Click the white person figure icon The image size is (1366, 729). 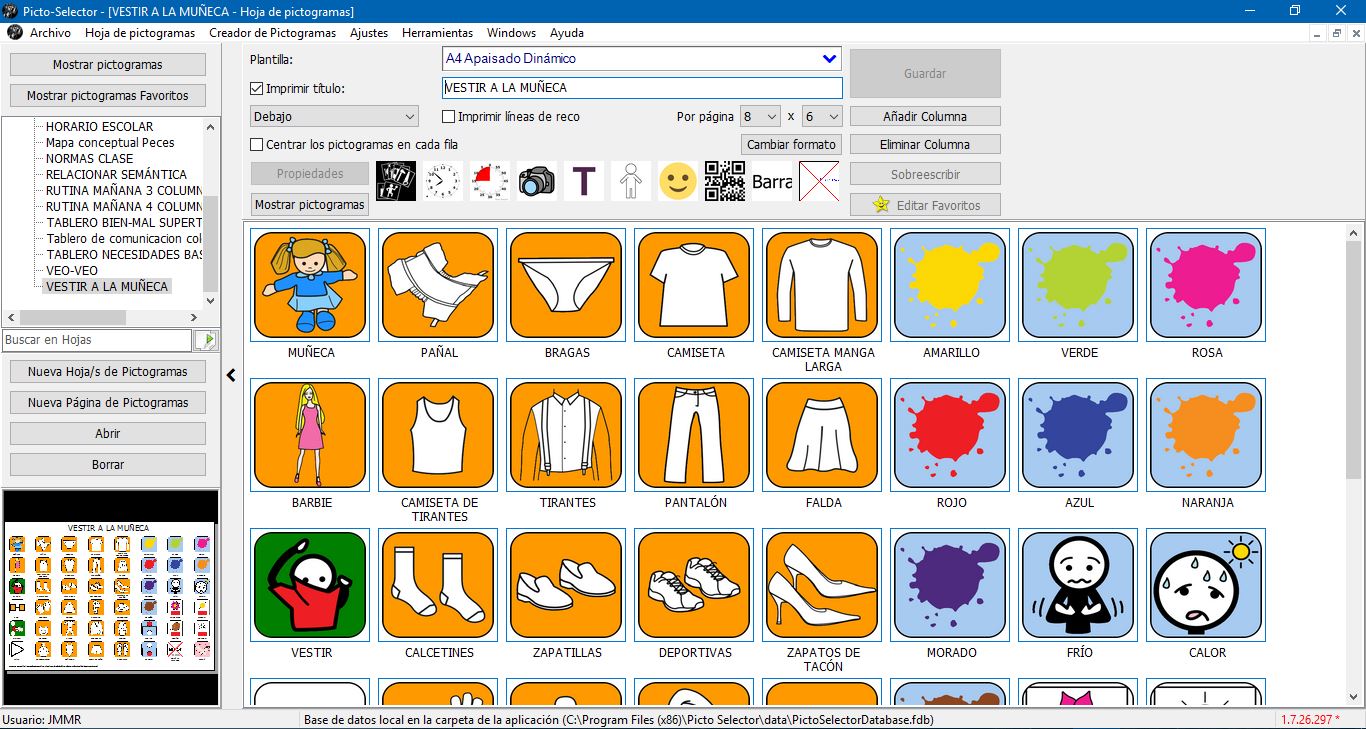pyautogui.click(x=631, y=181)
